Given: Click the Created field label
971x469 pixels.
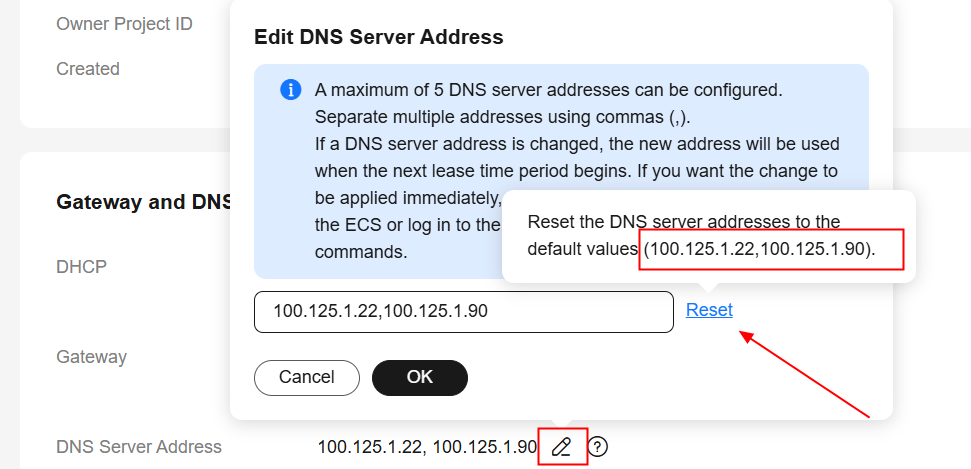Looking at the screenshot, I should point(88,69).
